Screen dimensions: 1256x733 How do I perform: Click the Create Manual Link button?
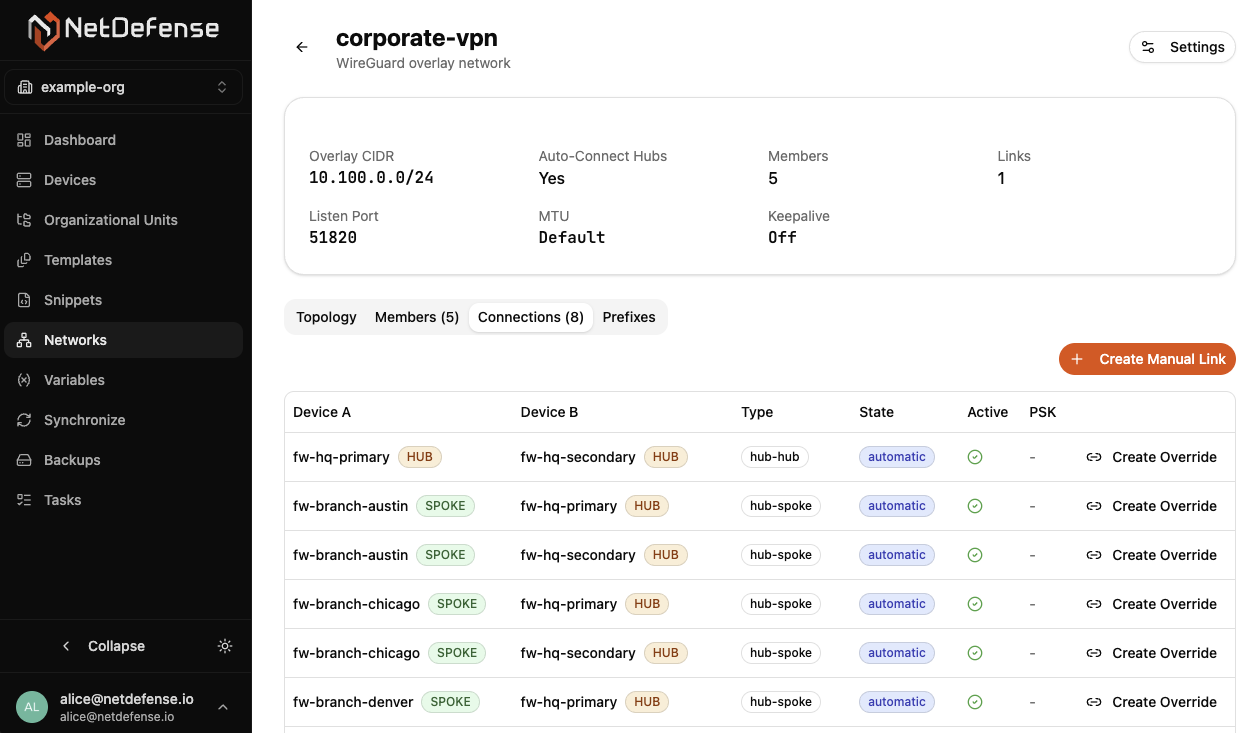[x=1147, y=359]
